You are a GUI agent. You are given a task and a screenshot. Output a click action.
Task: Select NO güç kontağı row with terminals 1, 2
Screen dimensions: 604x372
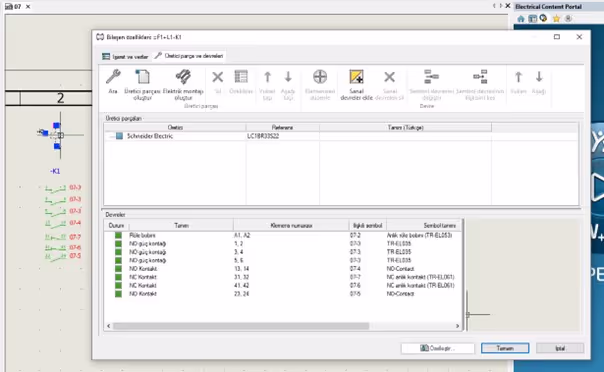tap(283, 244)
